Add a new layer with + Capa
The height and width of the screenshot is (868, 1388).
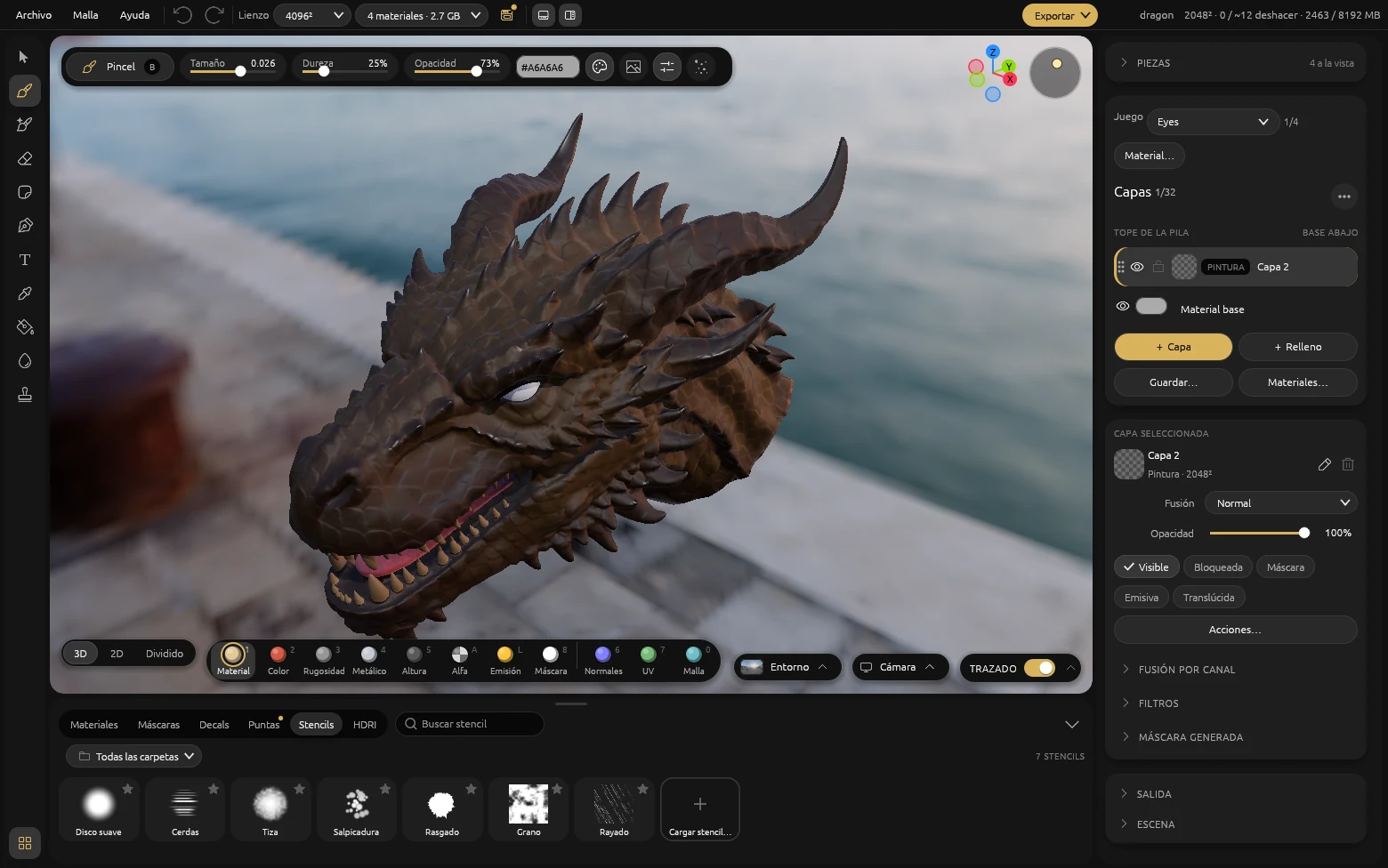(x=1173, y=347)
